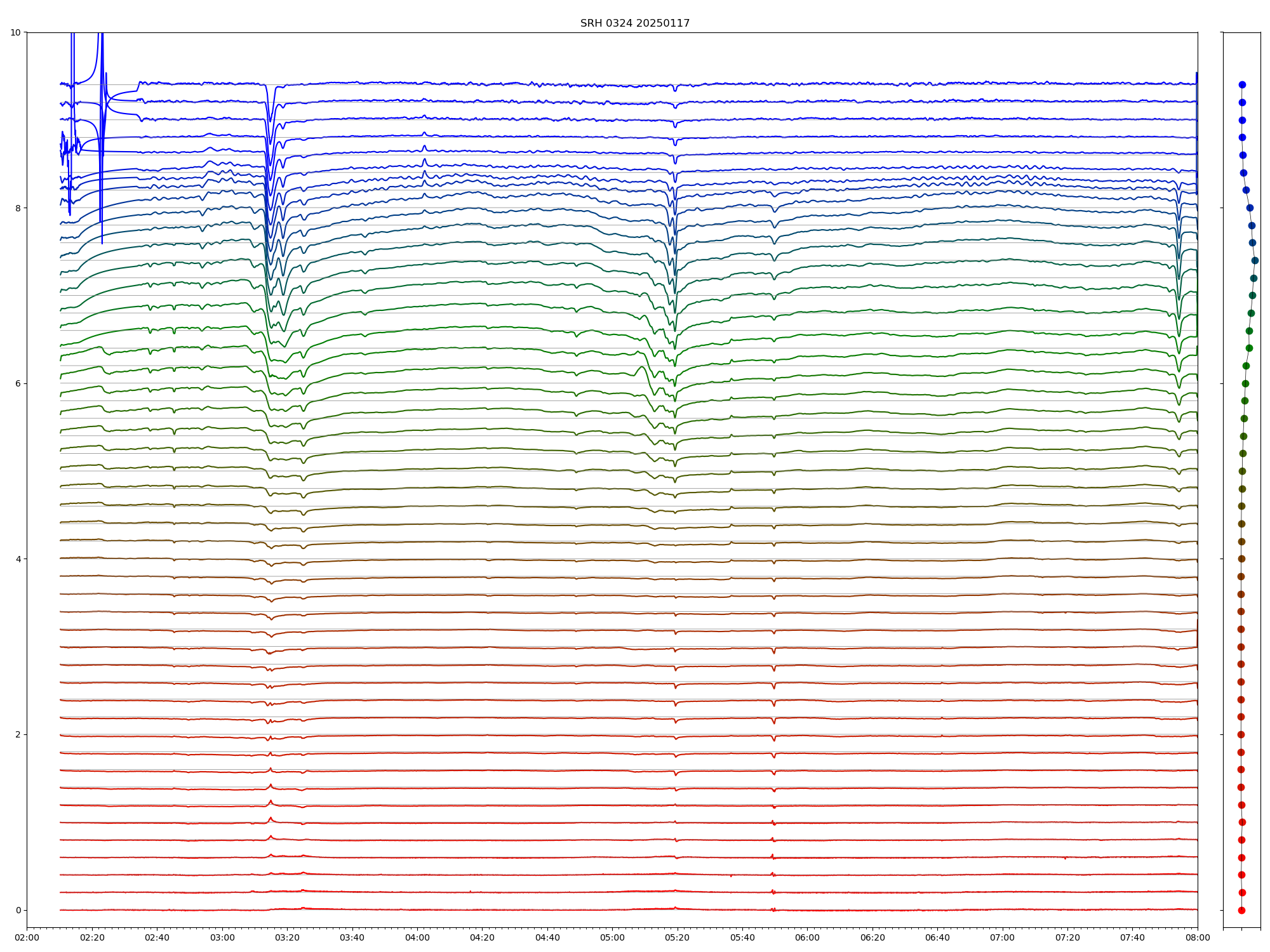Click the 03:40 x-axis time label
The image size is (1270, 952).
pyautogui.click(x=352, y=938)
